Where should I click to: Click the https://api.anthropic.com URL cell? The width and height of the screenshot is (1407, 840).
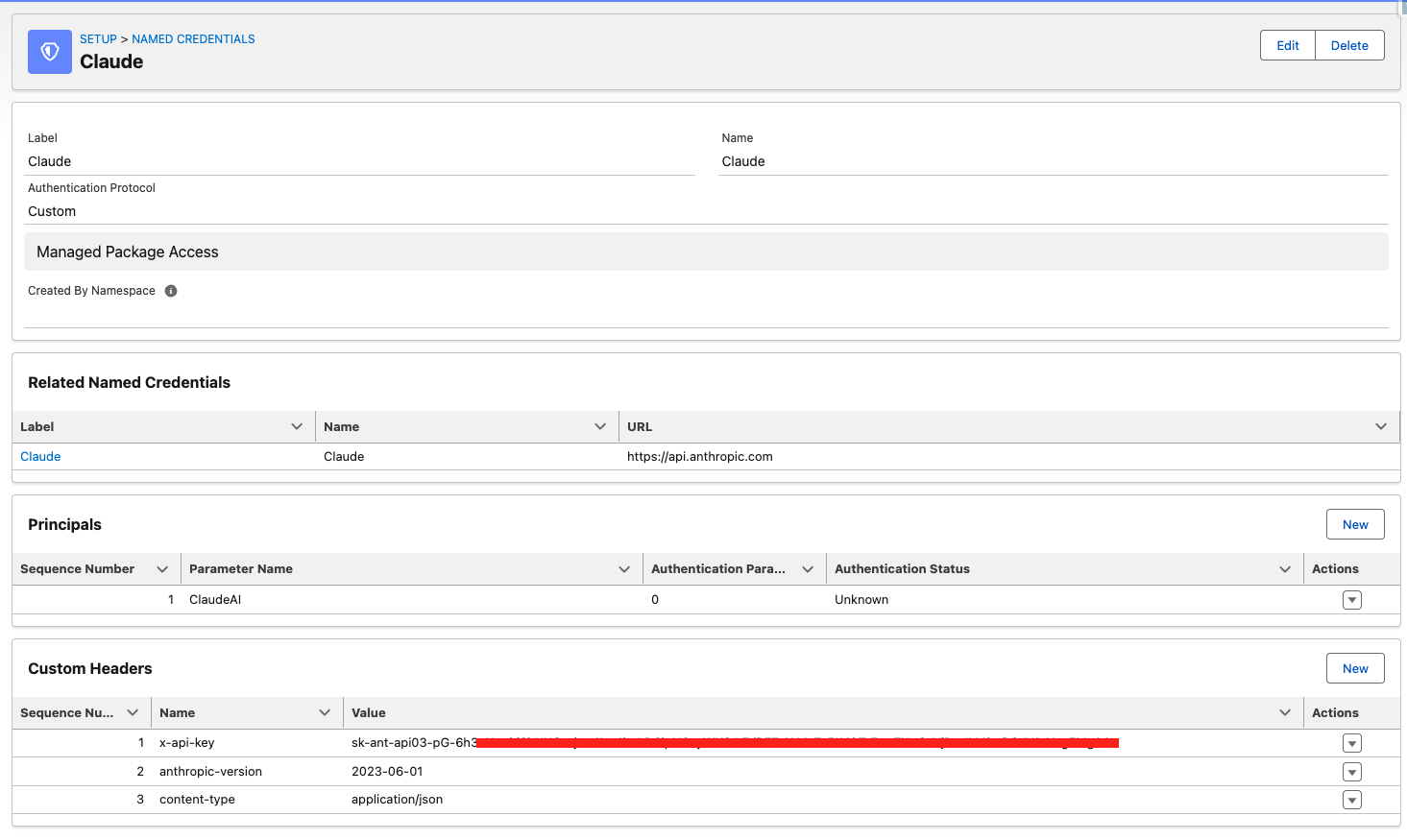pyautogui.click(x=699, y=457)
